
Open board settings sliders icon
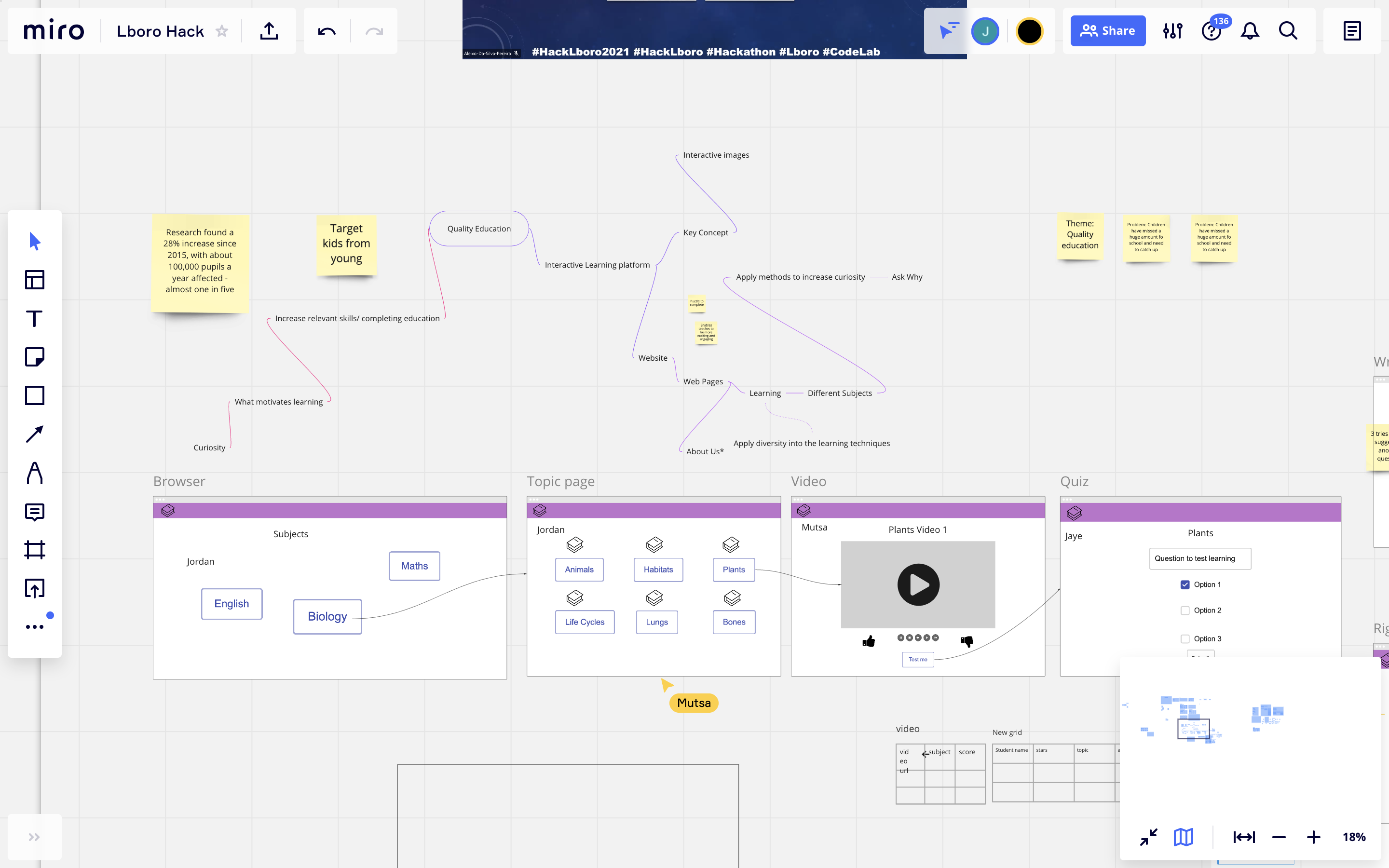click(x=1172, y=31)
